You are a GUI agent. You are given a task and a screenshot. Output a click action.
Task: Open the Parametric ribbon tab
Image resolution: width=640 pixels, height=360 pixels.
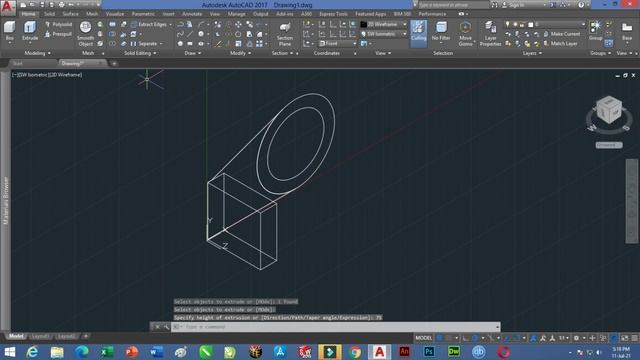143,14
